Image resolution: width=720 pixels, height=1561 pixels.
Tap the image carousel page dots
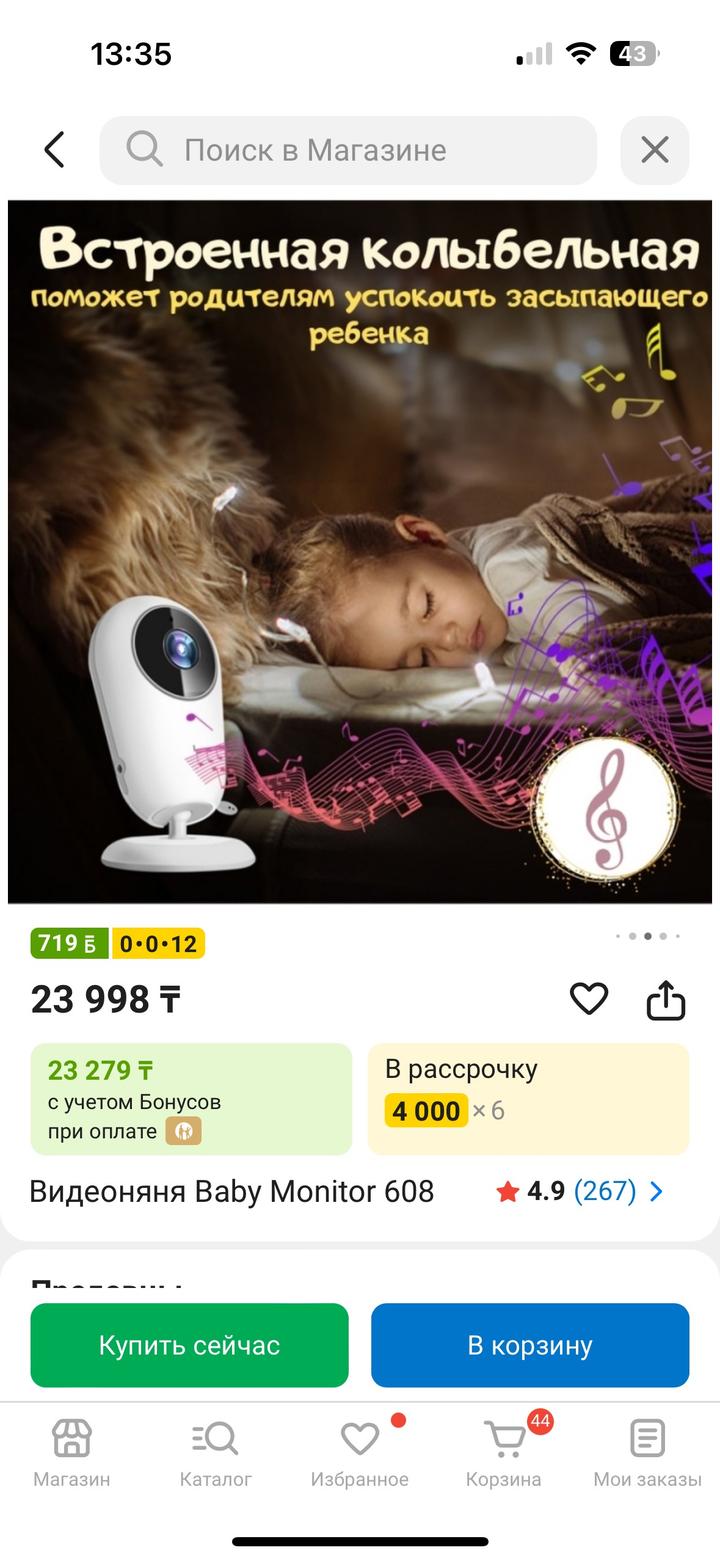tap(648, 936)
